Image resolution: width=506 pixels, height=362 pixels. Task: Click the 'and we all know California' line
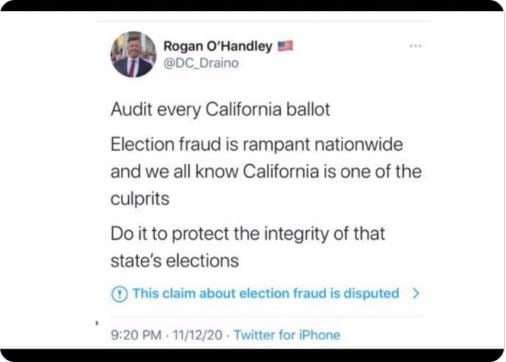coord(266,172)
